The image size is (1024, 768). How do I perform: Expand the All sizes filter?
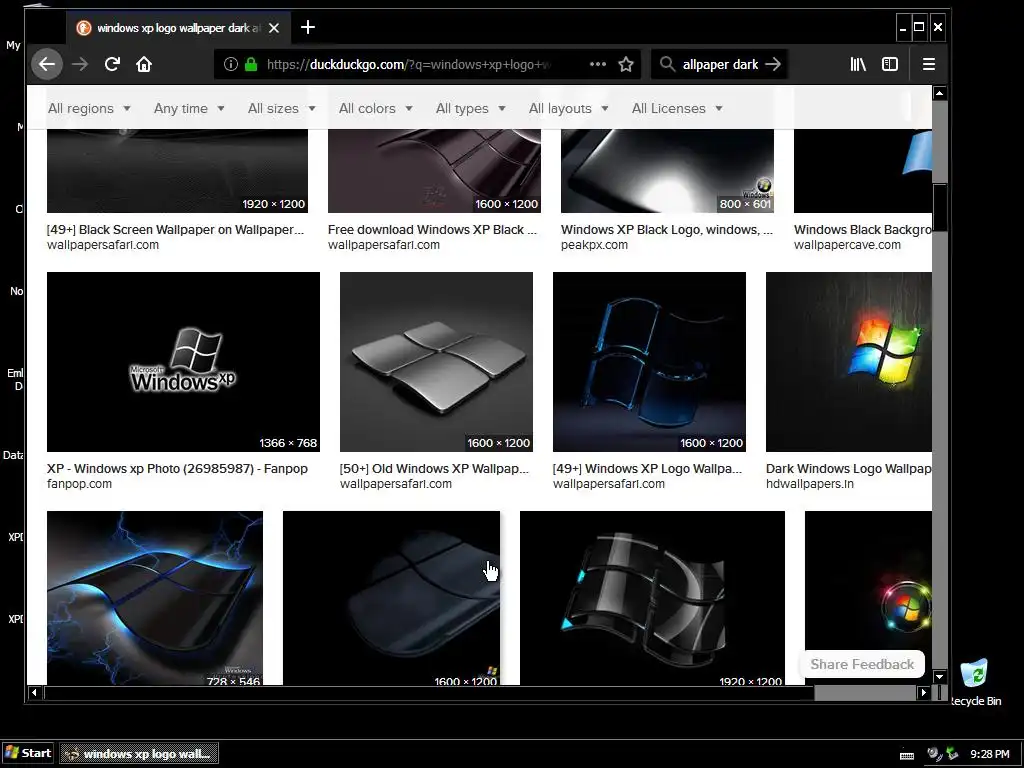281,108
